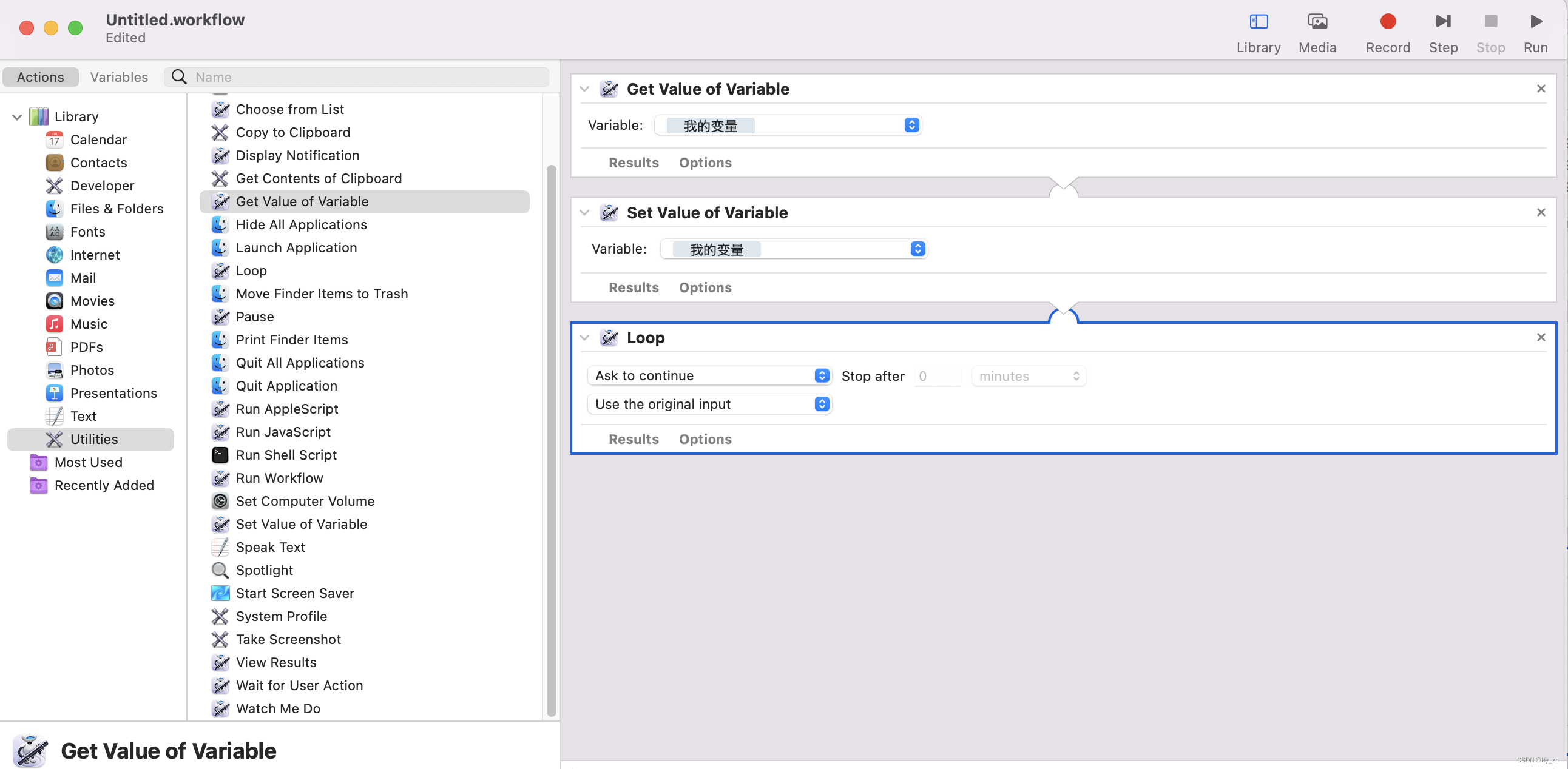The image size is (1568, 769).
Task: Select Run Shell Script action
Action: [285, 454]
